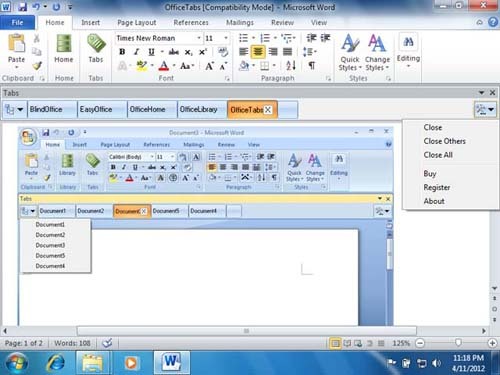
Task: Click the Clear Formatting icon
Action: (x=223, y=52)
